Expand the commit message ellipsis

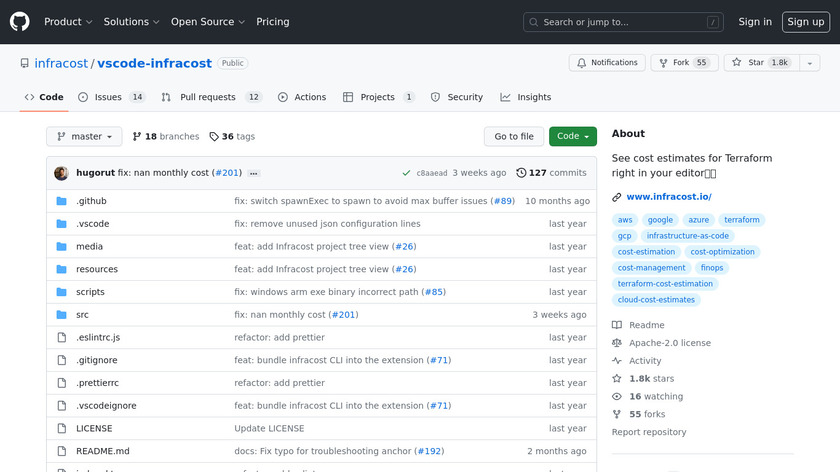(x=254, y=173)
